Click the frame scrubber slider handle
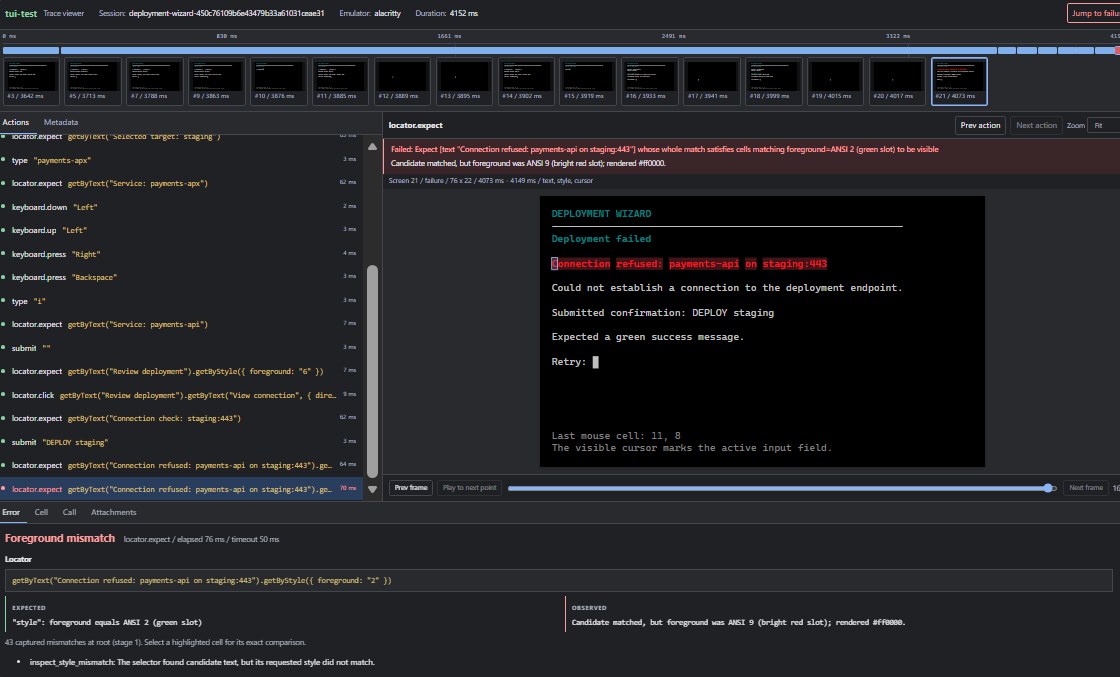Image resolution: width=1120 pixels, height=677 pixels. (1048, 488)
